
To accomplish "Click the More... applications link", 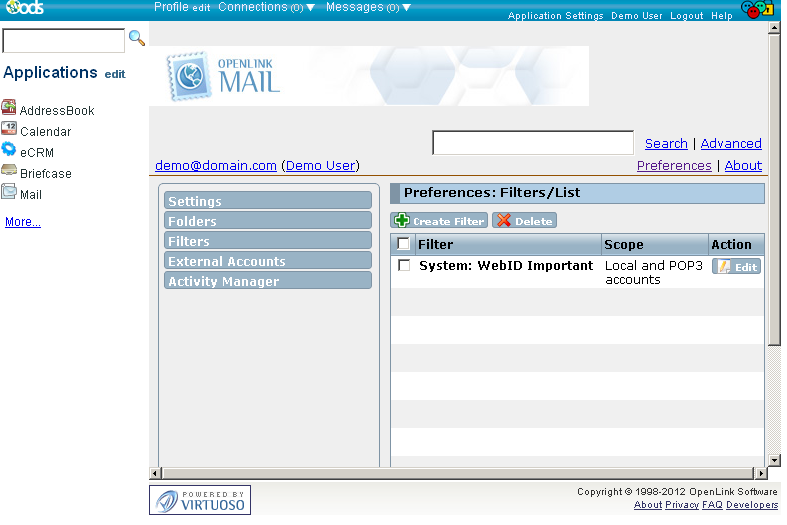I will (x=23, y=222).
